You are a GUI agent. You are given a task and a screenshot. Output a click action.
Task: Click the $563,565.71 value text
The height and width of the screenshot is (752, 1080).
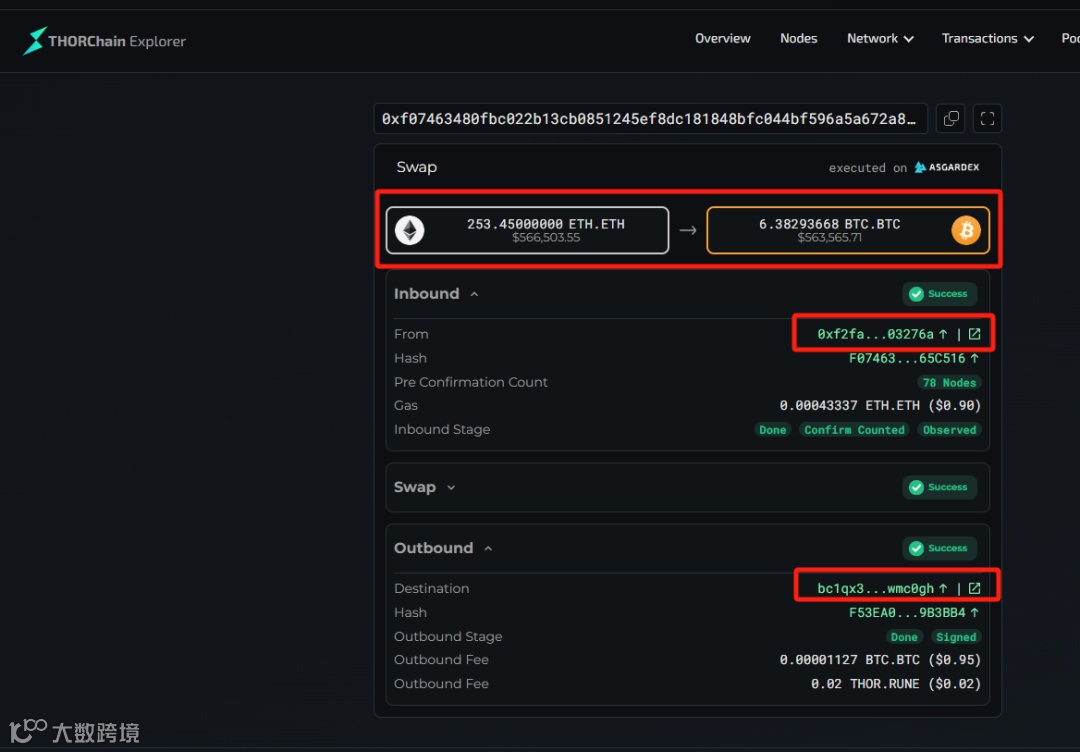click(830, 238)
